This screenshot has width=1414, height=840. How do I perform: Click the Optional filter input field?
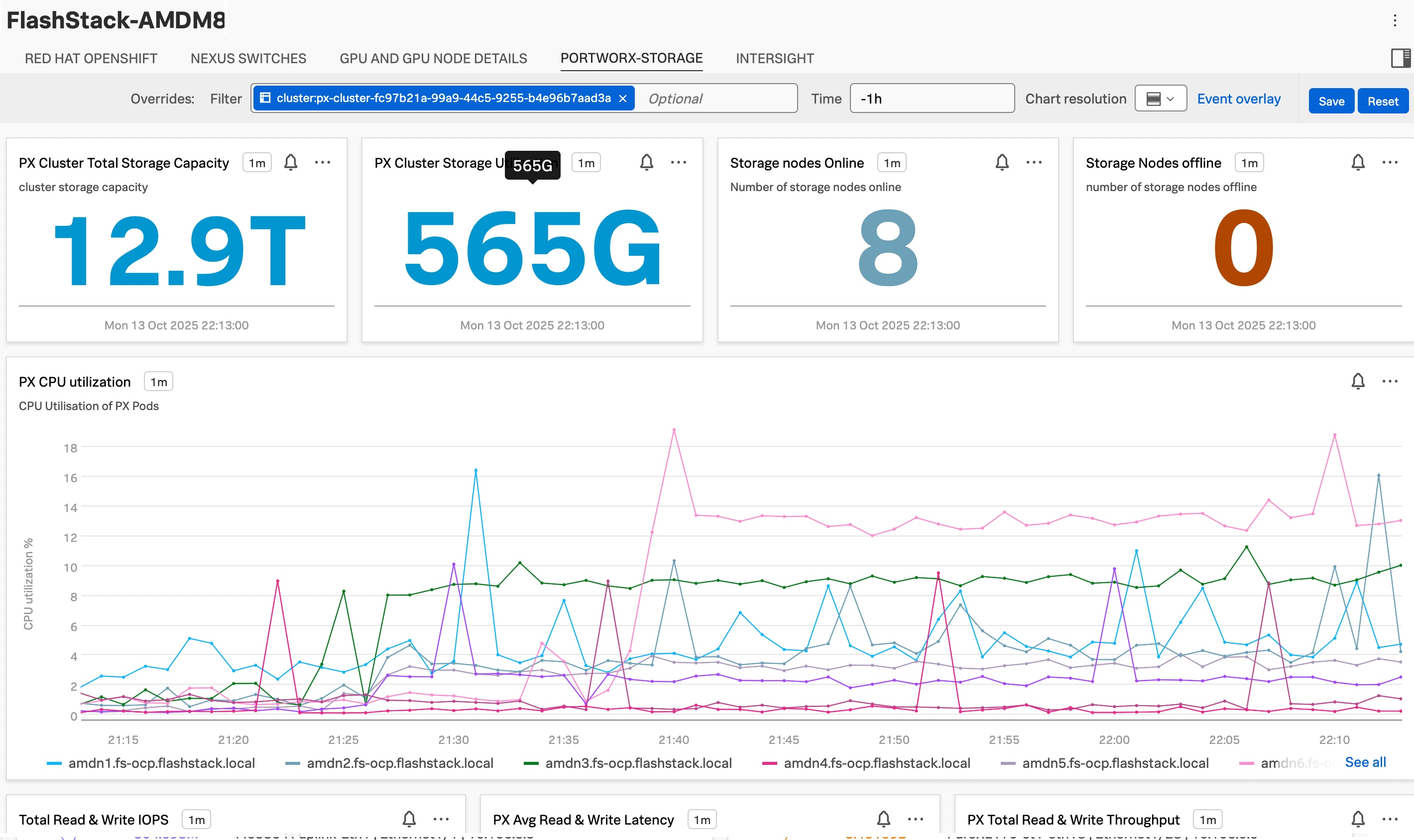714,99
